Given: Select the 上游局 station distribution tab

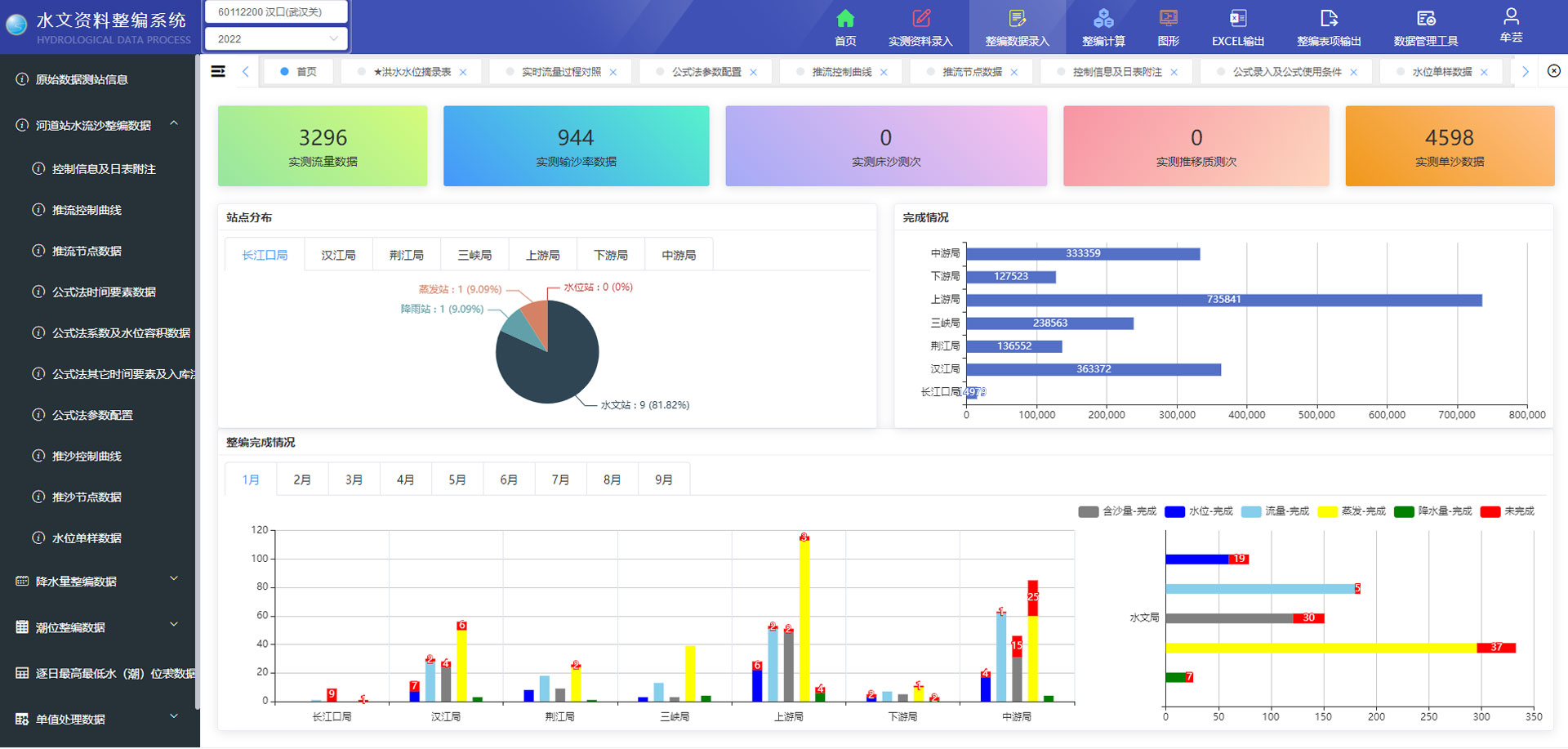Looking at the screenshot, I should click(542, 255).
